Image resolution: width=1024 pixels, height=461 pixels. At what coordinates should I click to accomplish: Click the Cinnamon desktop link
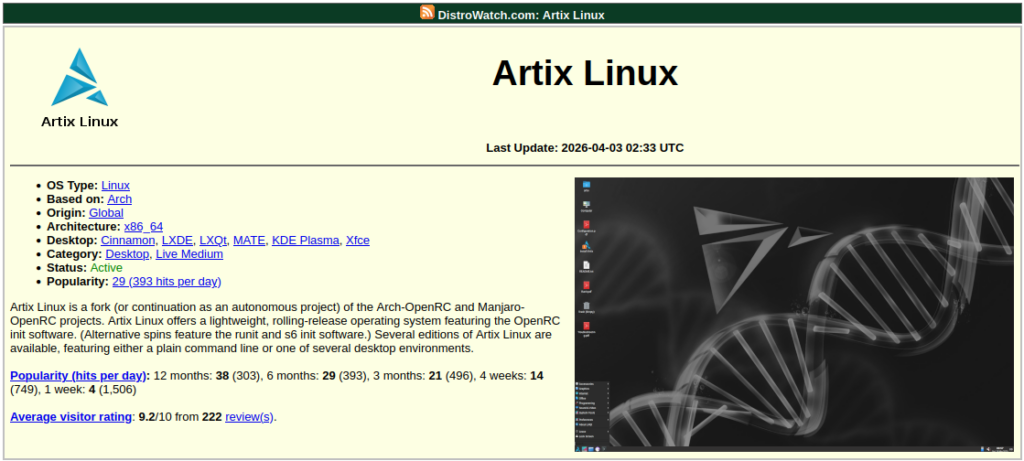click(128, 240)
